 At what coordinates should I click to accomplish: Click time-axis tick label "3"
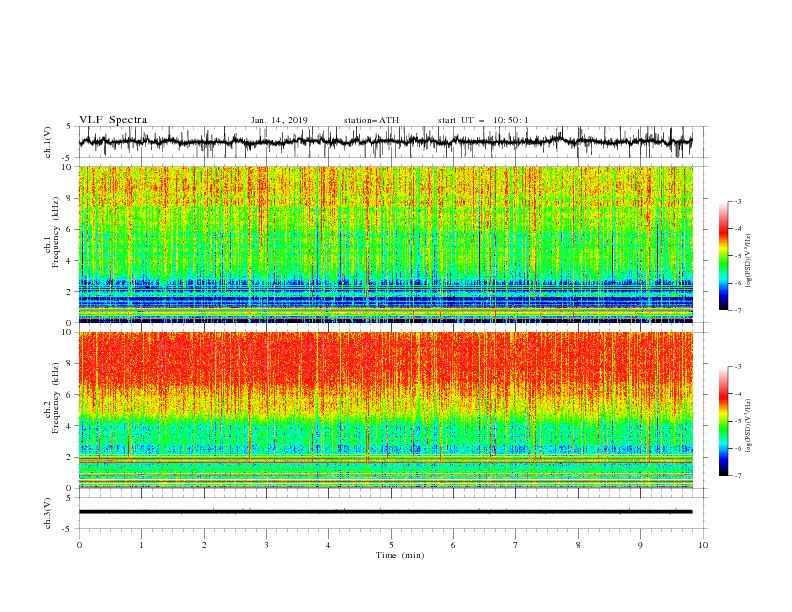266,545
